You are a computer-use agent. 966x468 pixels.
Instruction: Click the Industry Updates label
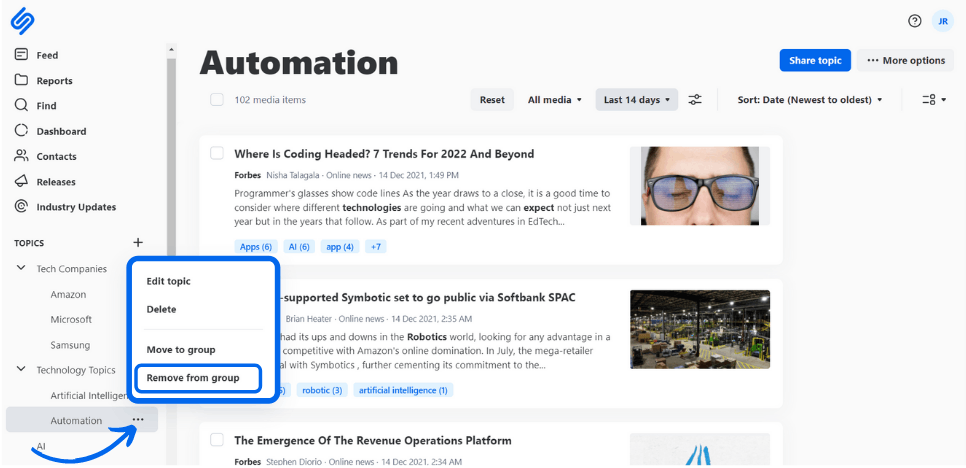coord(76,207)
